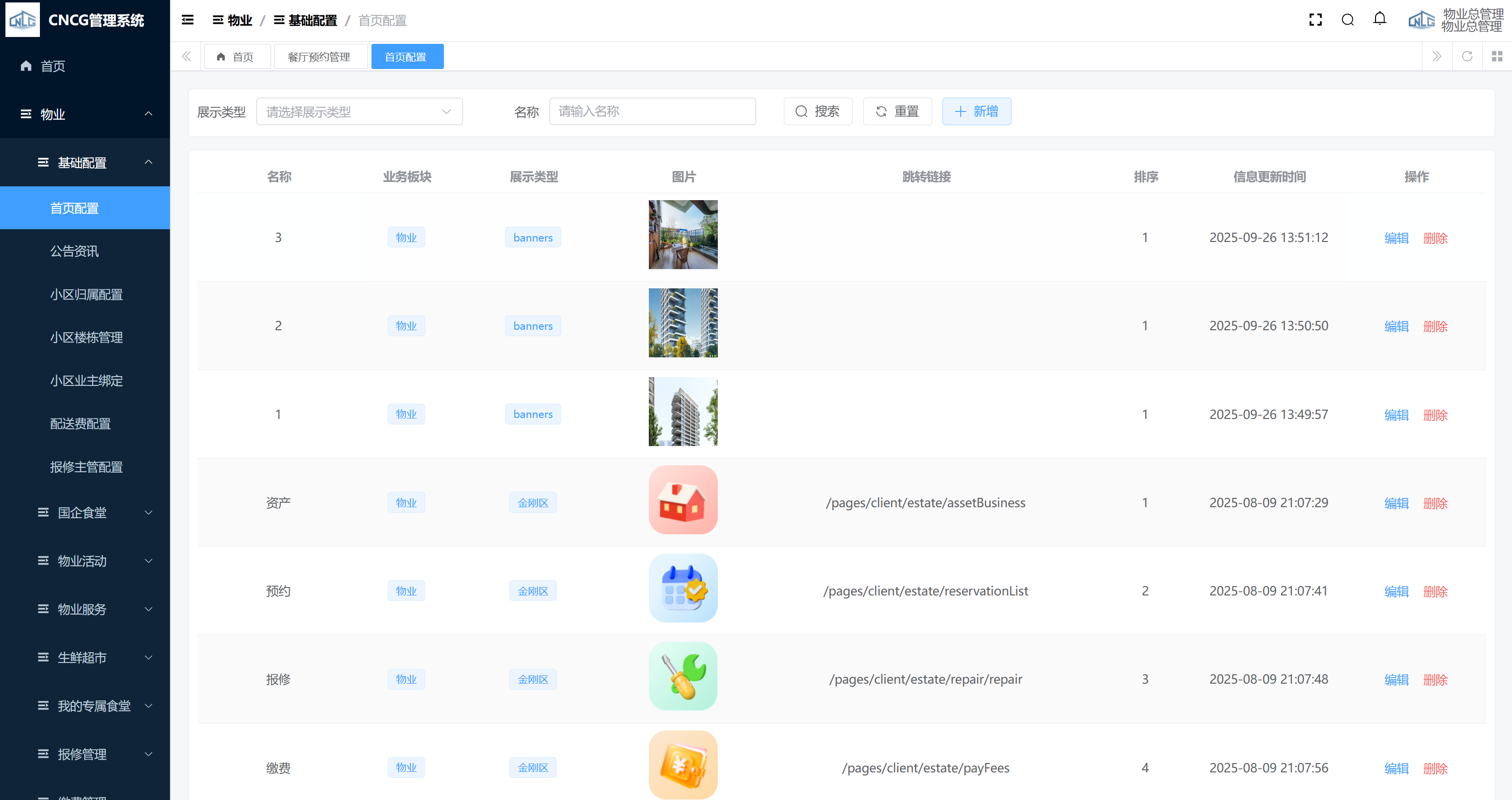Click the 名称 input field
This screenshot has height=800, width=1512.
tap(652, 111)
